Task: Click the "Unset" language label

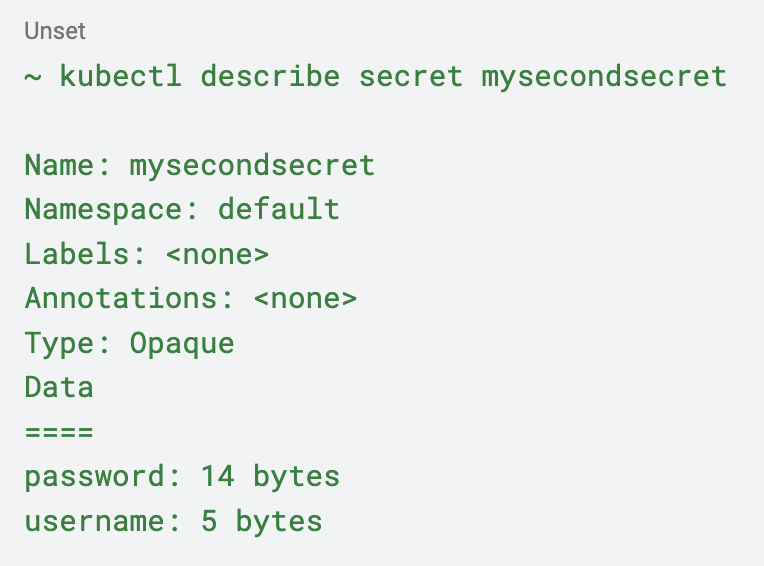Action: tap(55, 31)
